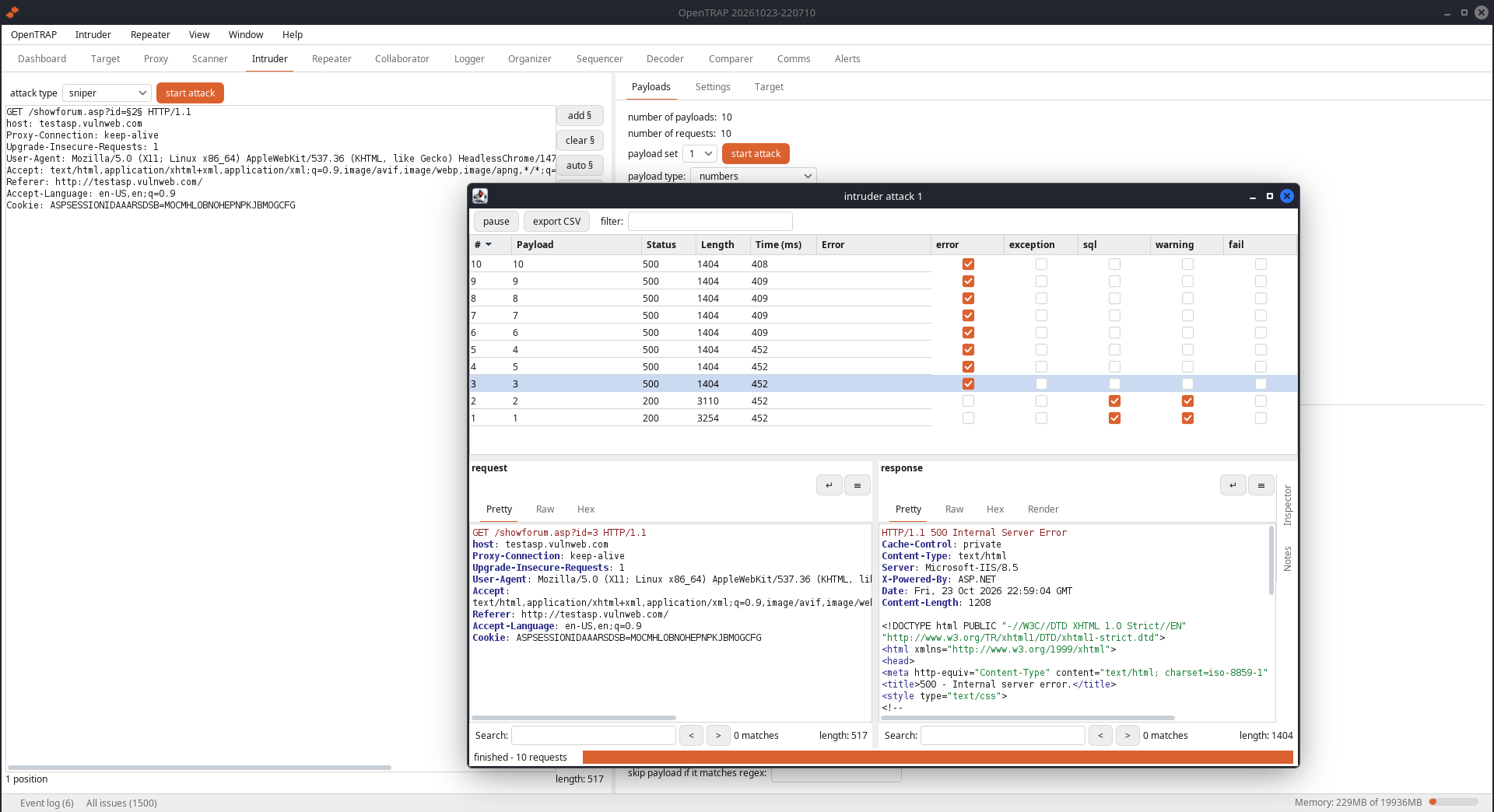Sort results by Status column header
The image size is (1494, 812).
coord(668,244)
